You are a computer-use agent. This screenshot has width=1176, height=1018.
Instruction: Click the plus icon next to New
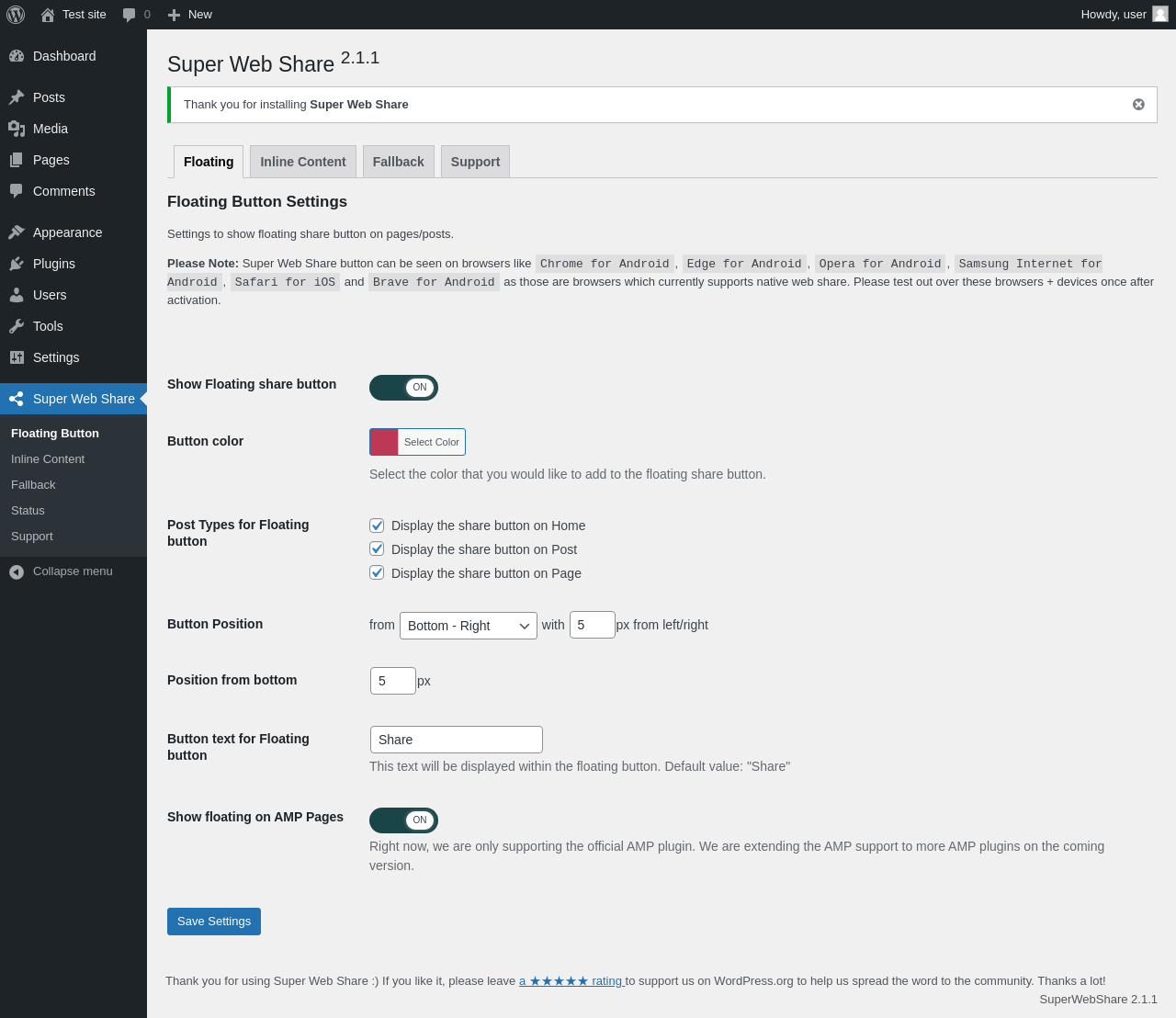174,15
